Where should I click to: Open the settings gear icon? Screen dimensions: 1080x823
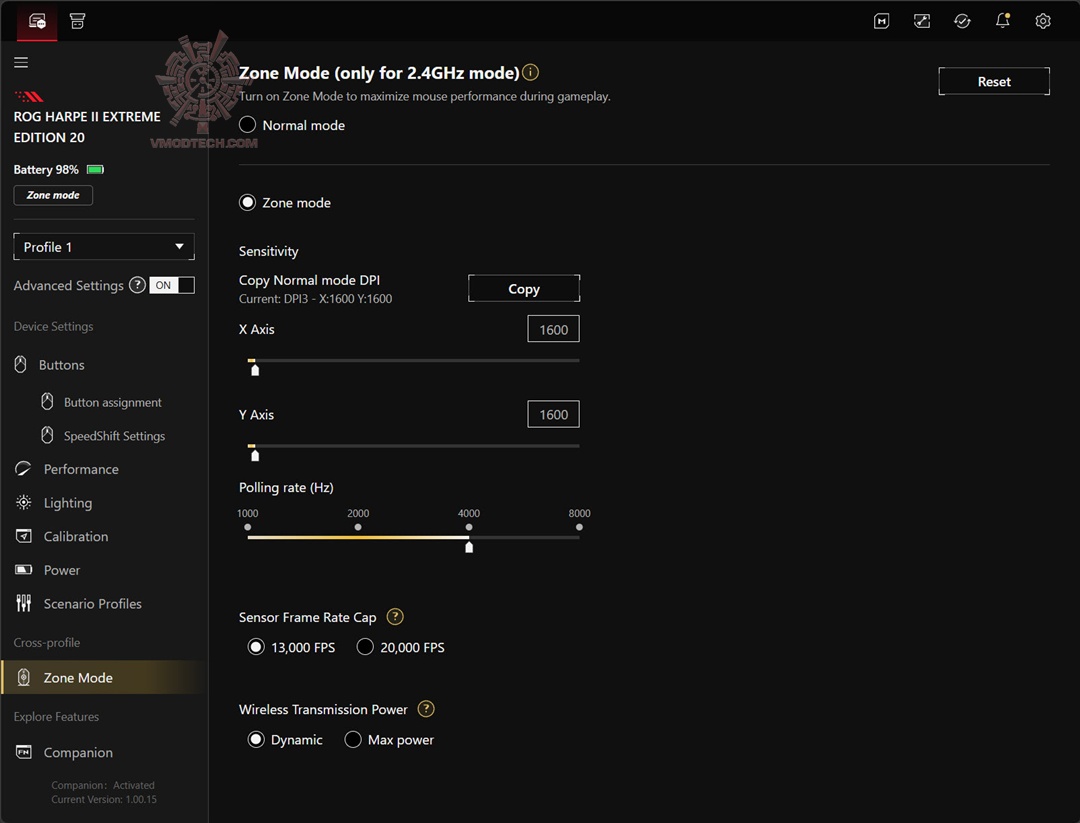[x=1043, y=21]
